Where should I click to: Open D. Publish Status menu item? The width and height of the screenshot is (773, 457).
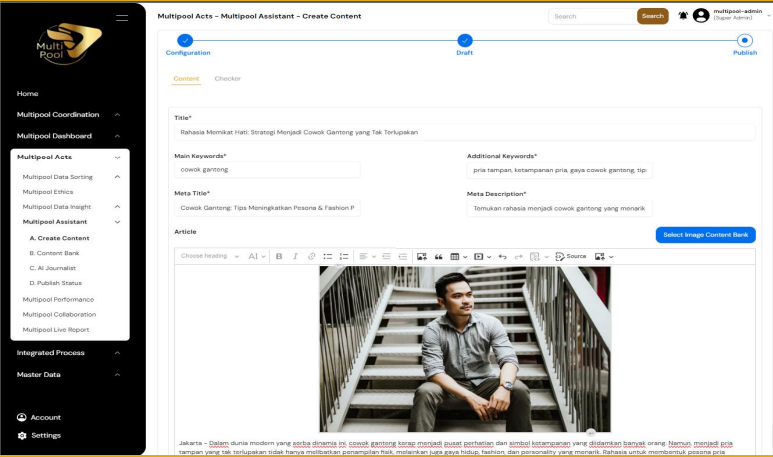pyautogui.click(x=56, y=283)
